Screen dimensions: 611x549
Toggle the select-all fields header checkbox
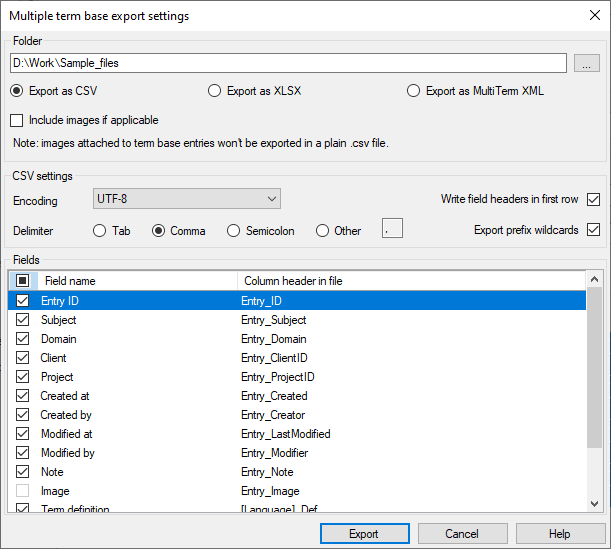click(23, 281)
